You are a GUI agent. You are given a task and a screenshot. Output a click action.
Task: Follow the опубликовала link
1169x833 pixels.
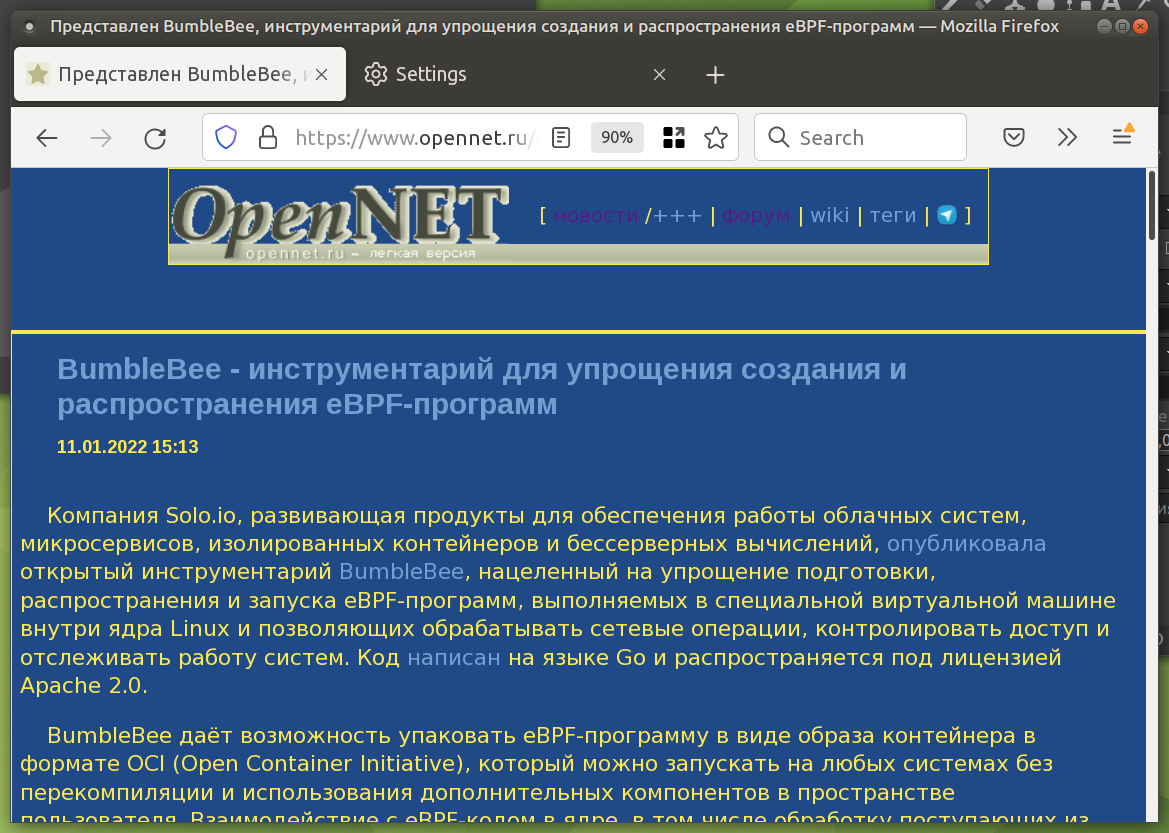pyautogui.click(x=966, y=544)
